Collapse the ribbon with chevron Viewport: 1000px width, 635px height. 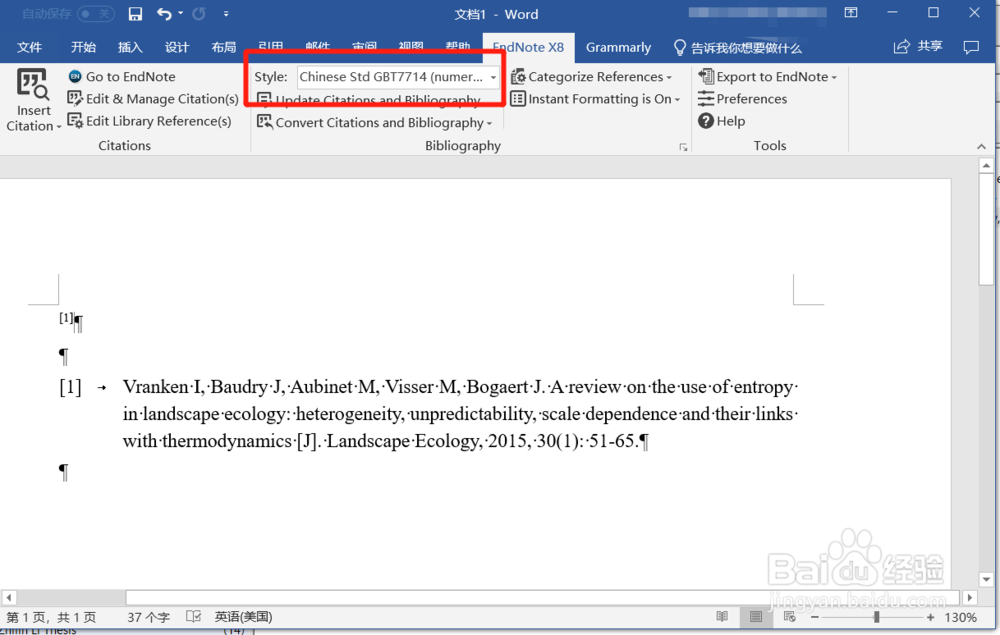point(981,147)
